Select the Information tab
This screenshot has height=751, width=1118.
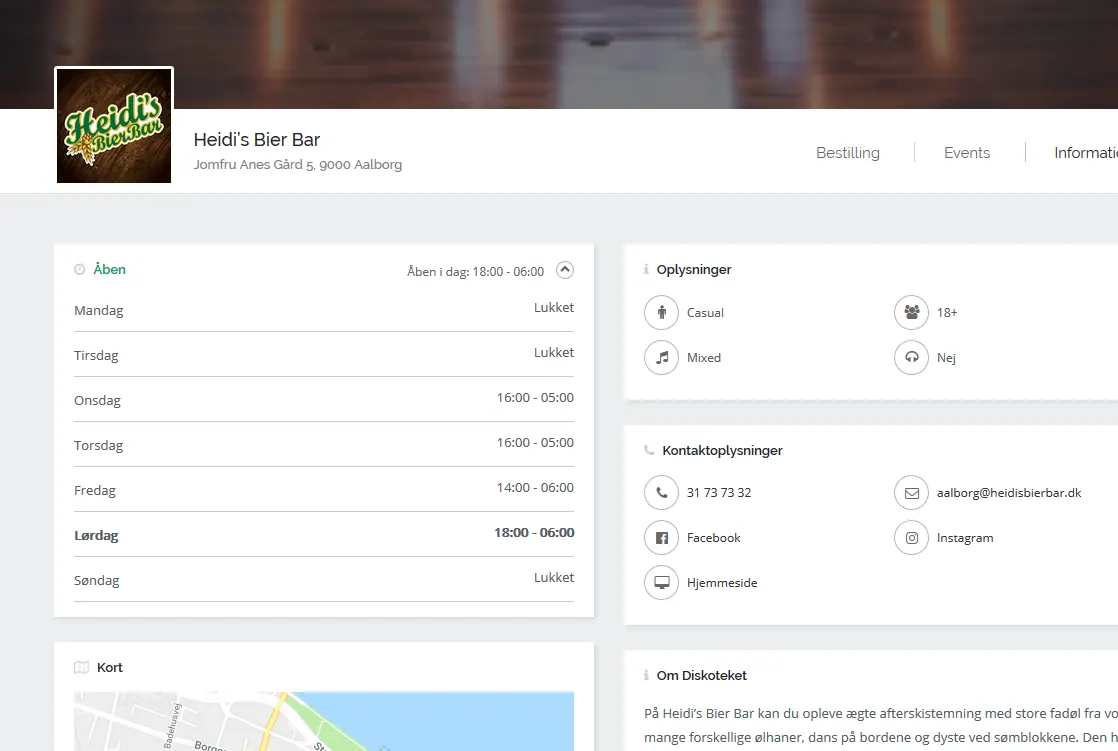point(1086,153)
